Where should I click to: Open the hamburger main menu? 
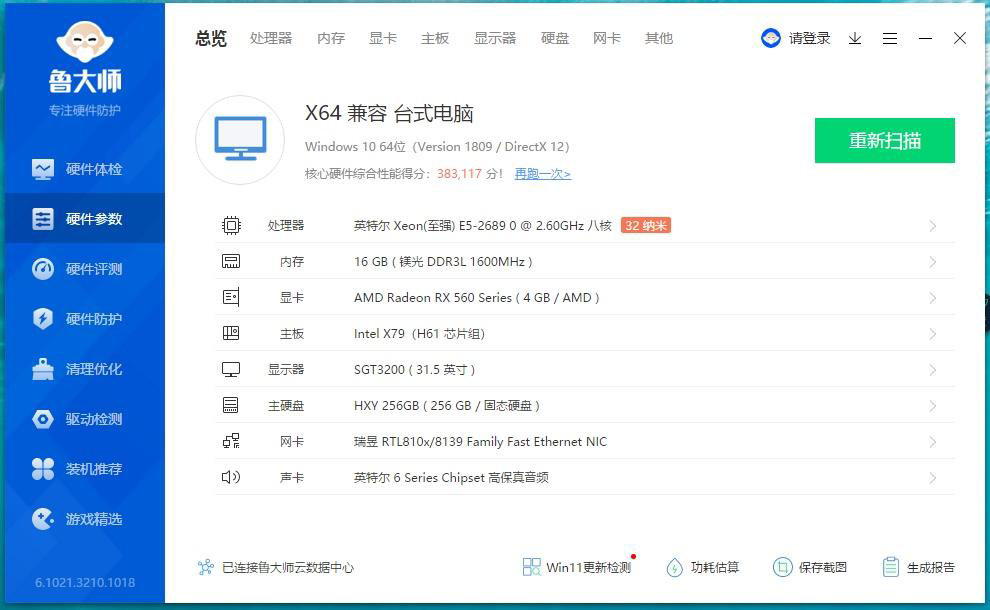coord(890,39)
